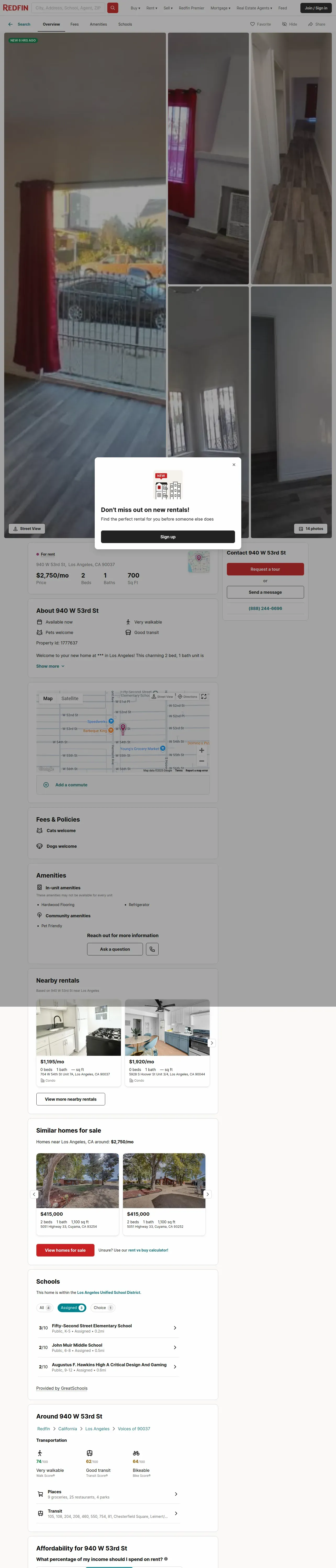Open the Real Estate Agents dropdown
Screen dimensions: 336x1568
coord(254,8)
